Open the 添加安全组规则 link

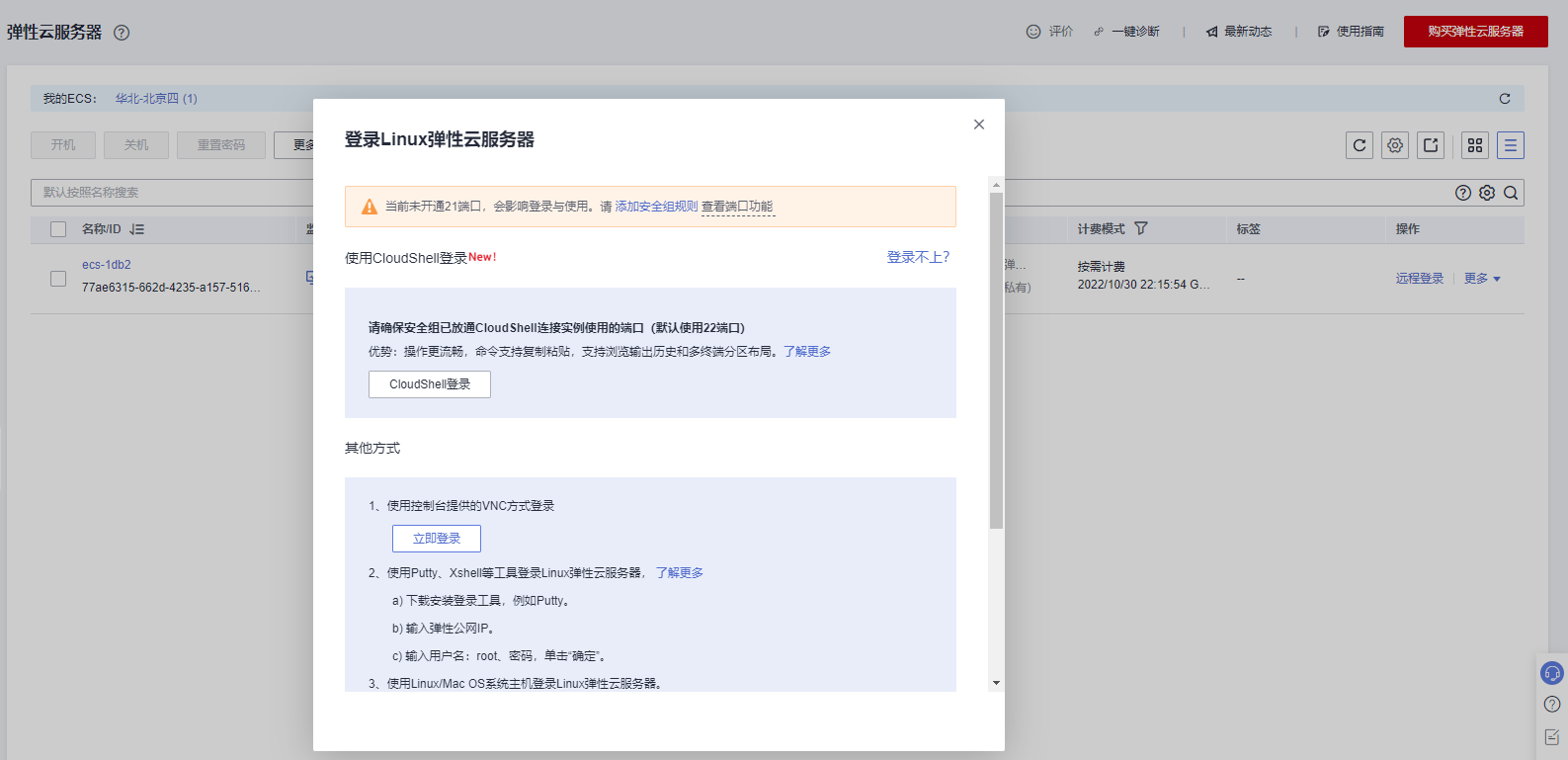tap(657, 207)
